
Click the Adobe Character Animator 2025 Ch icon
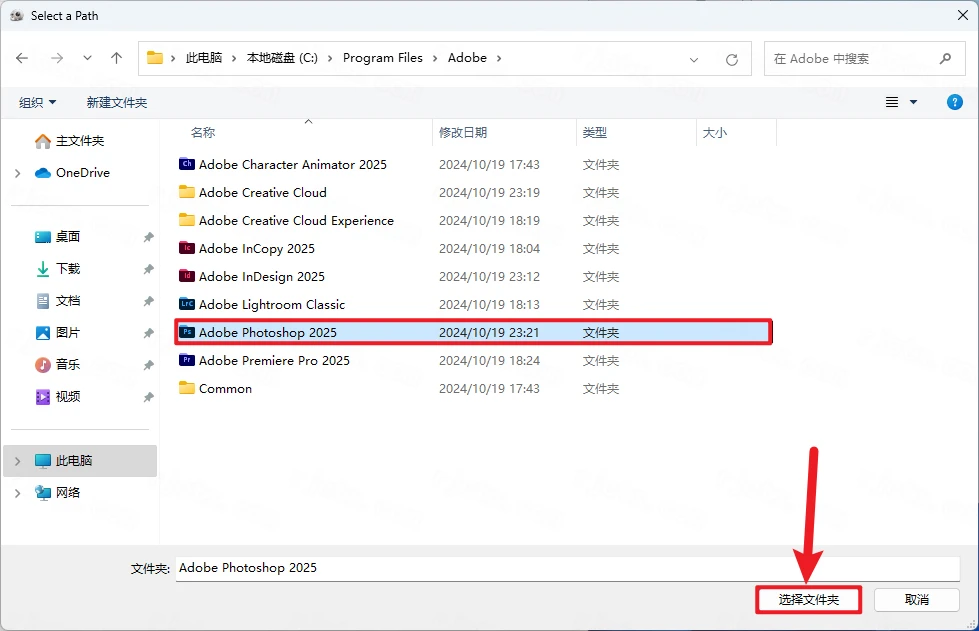tap(187, 164)
